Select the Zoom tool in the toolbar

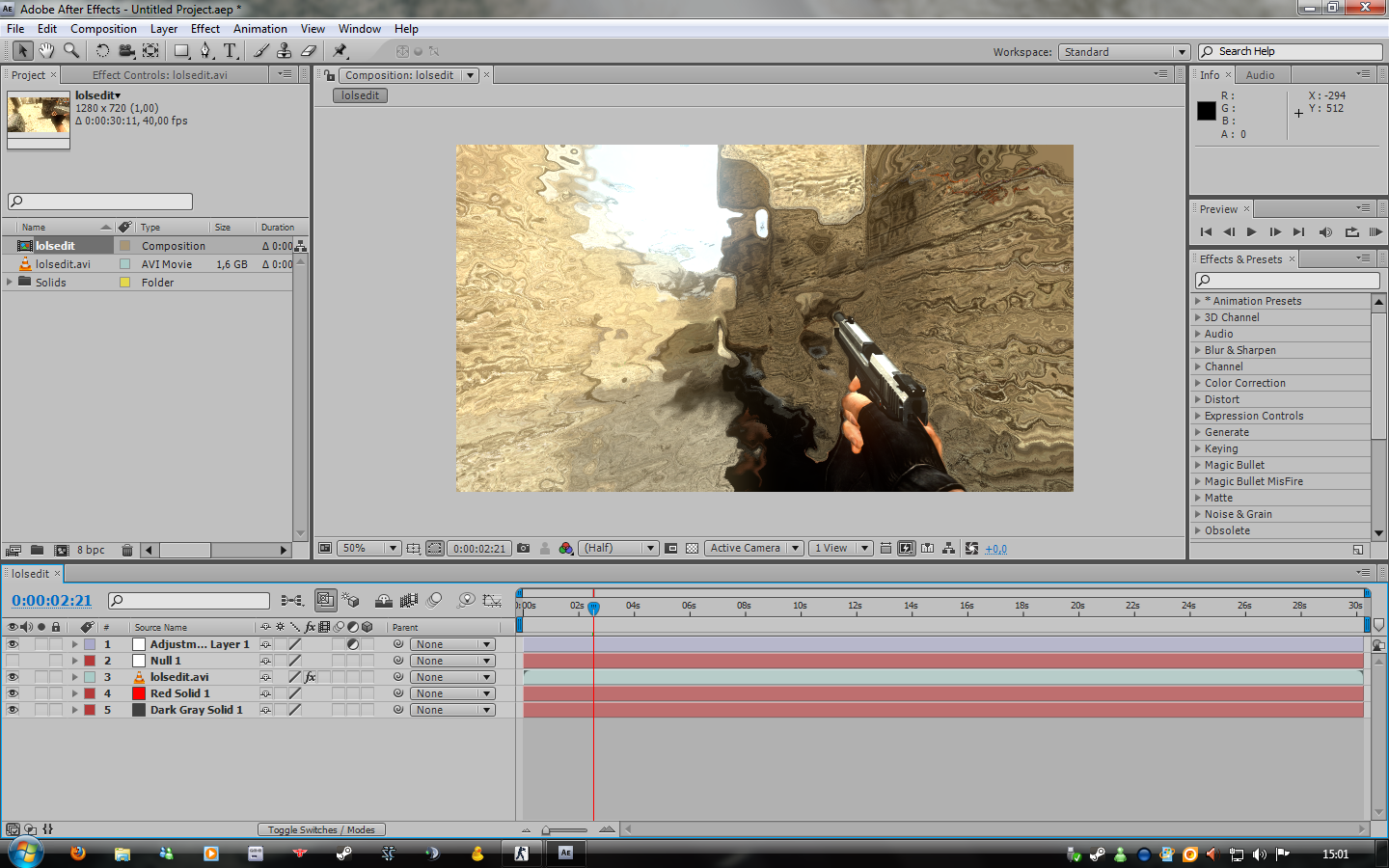[71, 51]
